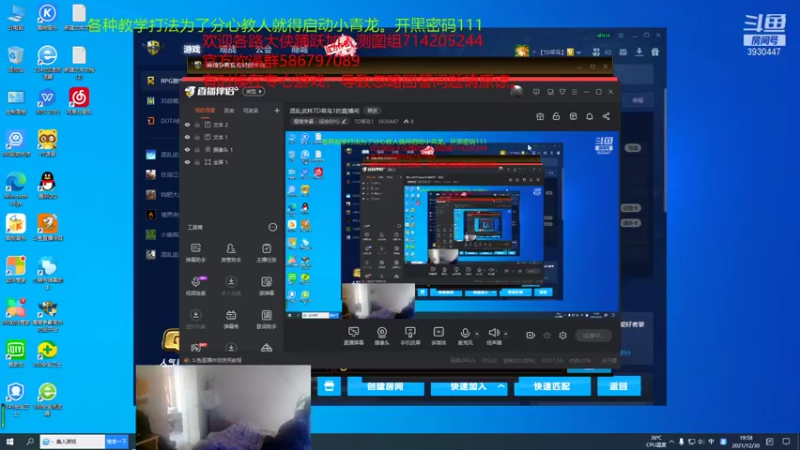This screenshot has height=450, width=800.
Task: Click the 返回 back button
Action: tap(619, 386)
